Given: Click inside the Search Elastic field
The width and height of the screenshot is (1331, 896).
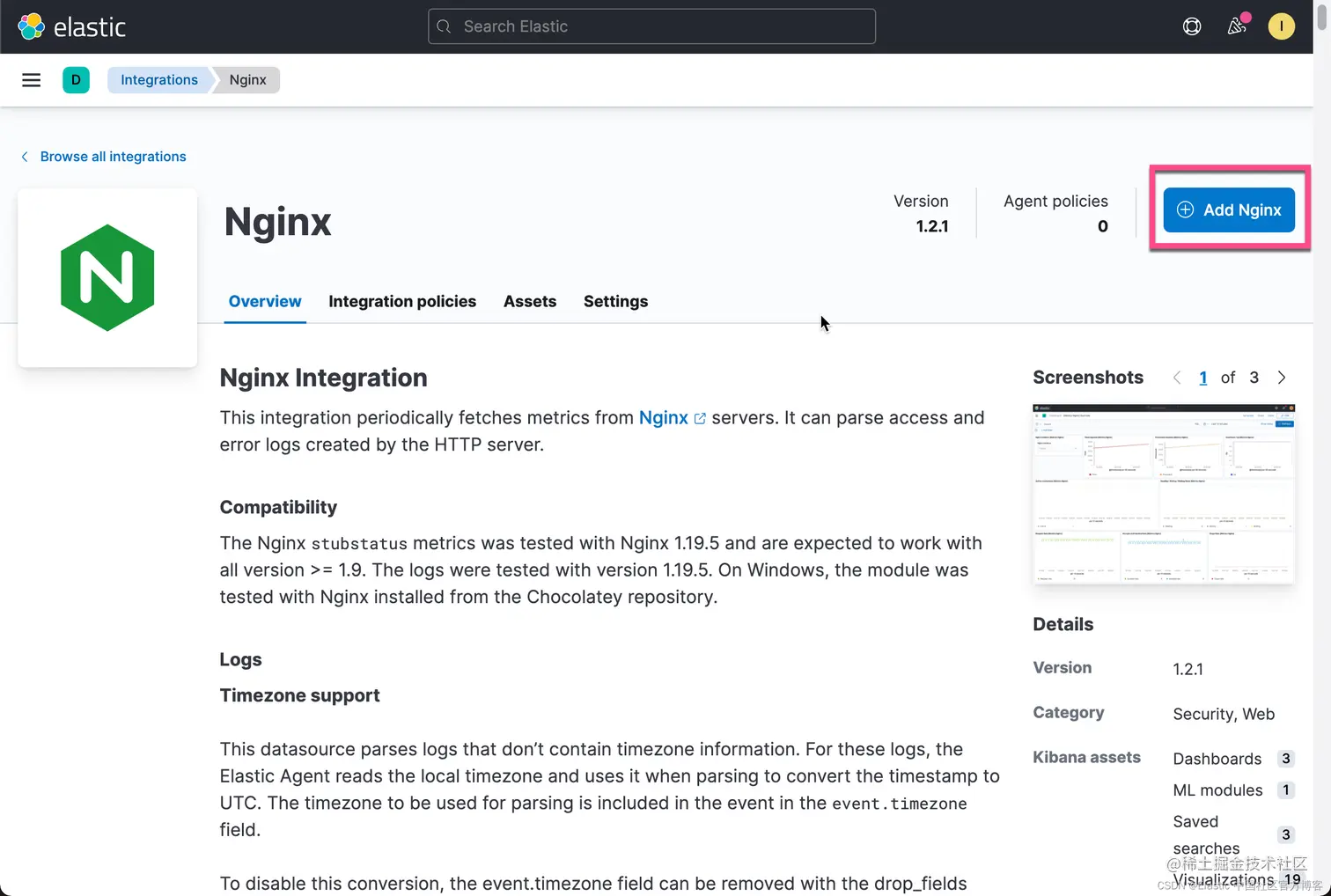Looking at the screenshot, I should click(651, 26).
